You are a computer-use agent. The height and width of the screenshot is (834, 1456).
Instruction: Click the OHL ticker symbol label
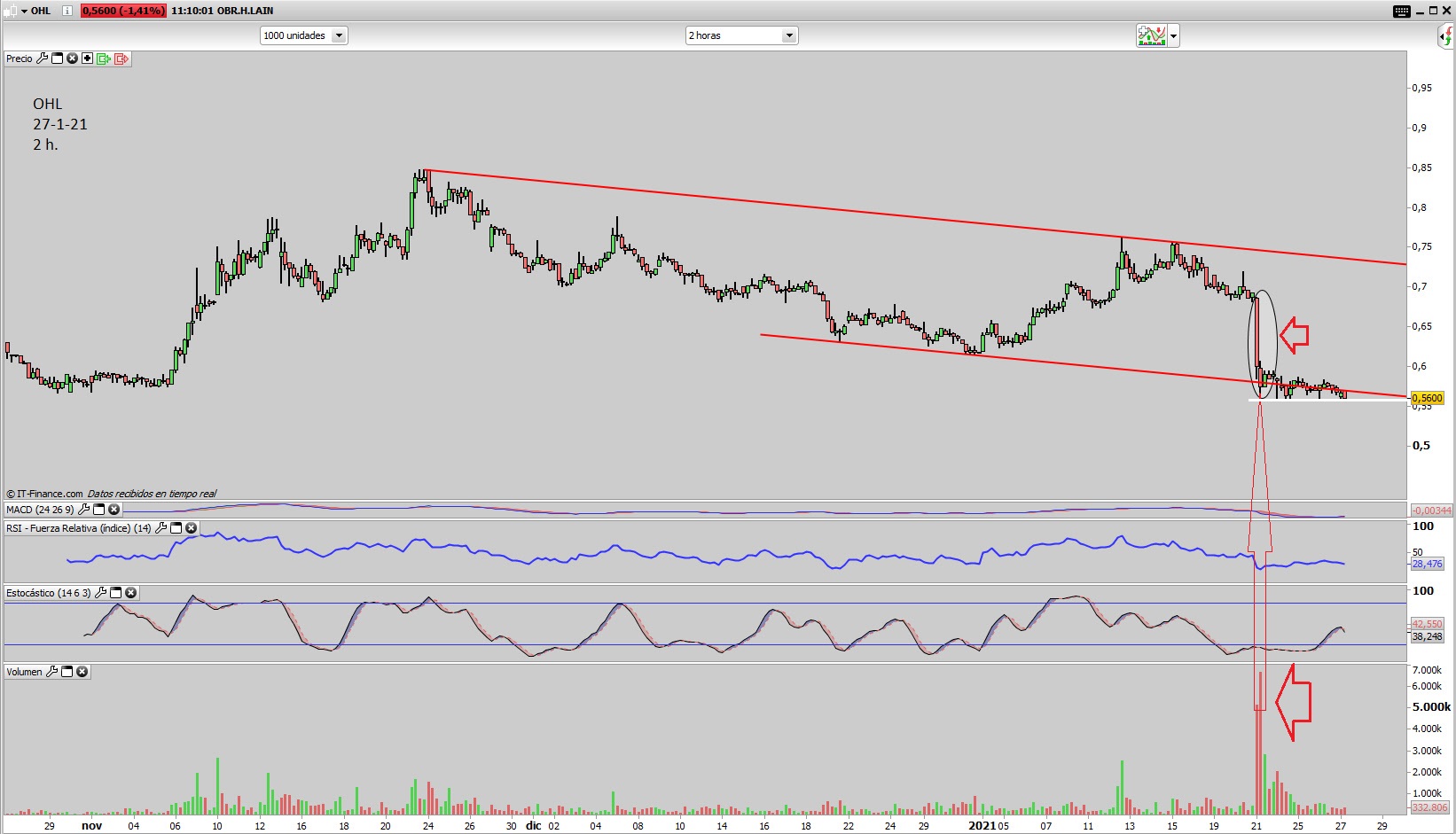[x=41, y=11]
